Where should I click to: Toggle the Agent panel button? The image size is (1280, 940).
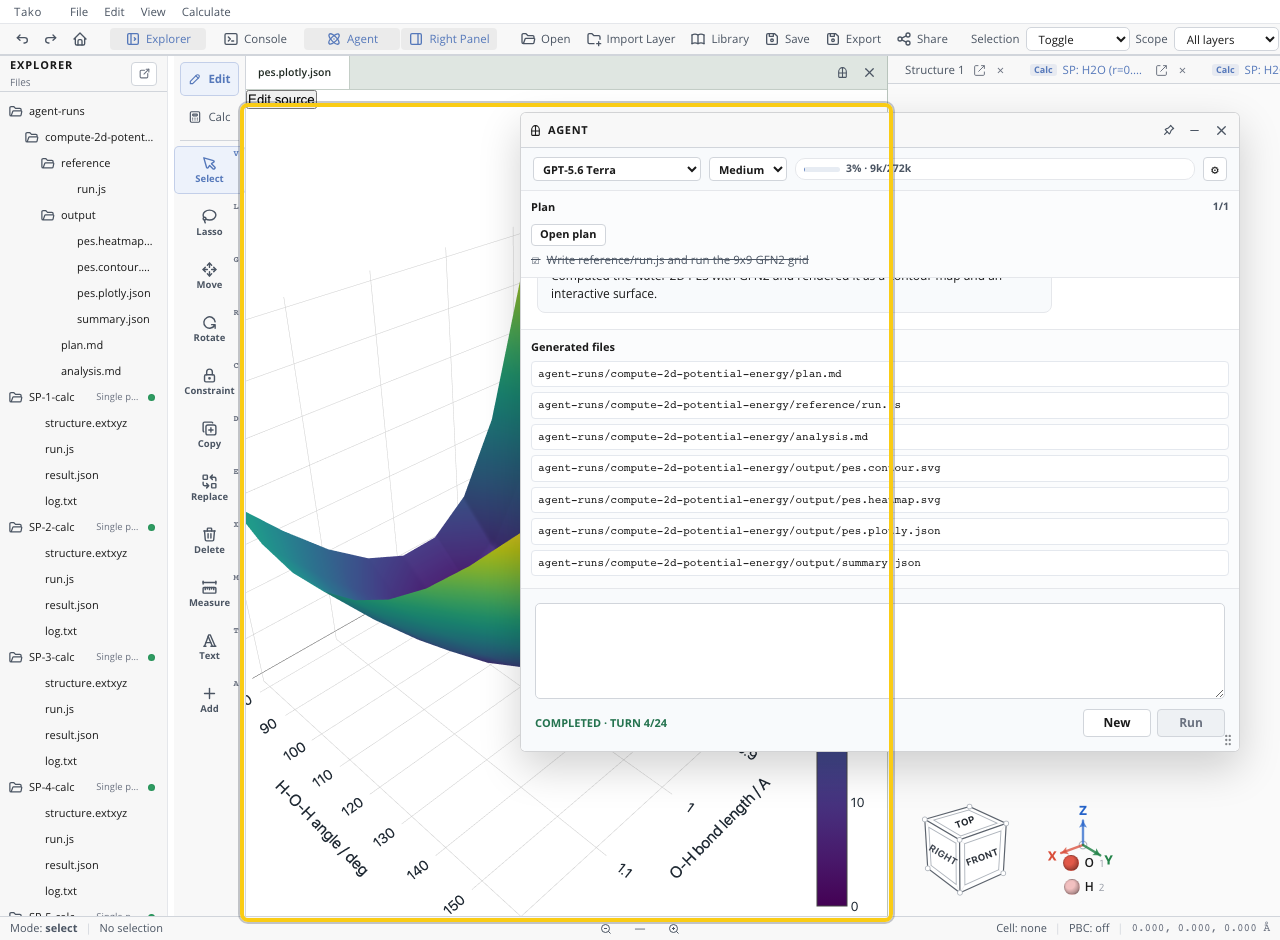click(x=352, y=39)
